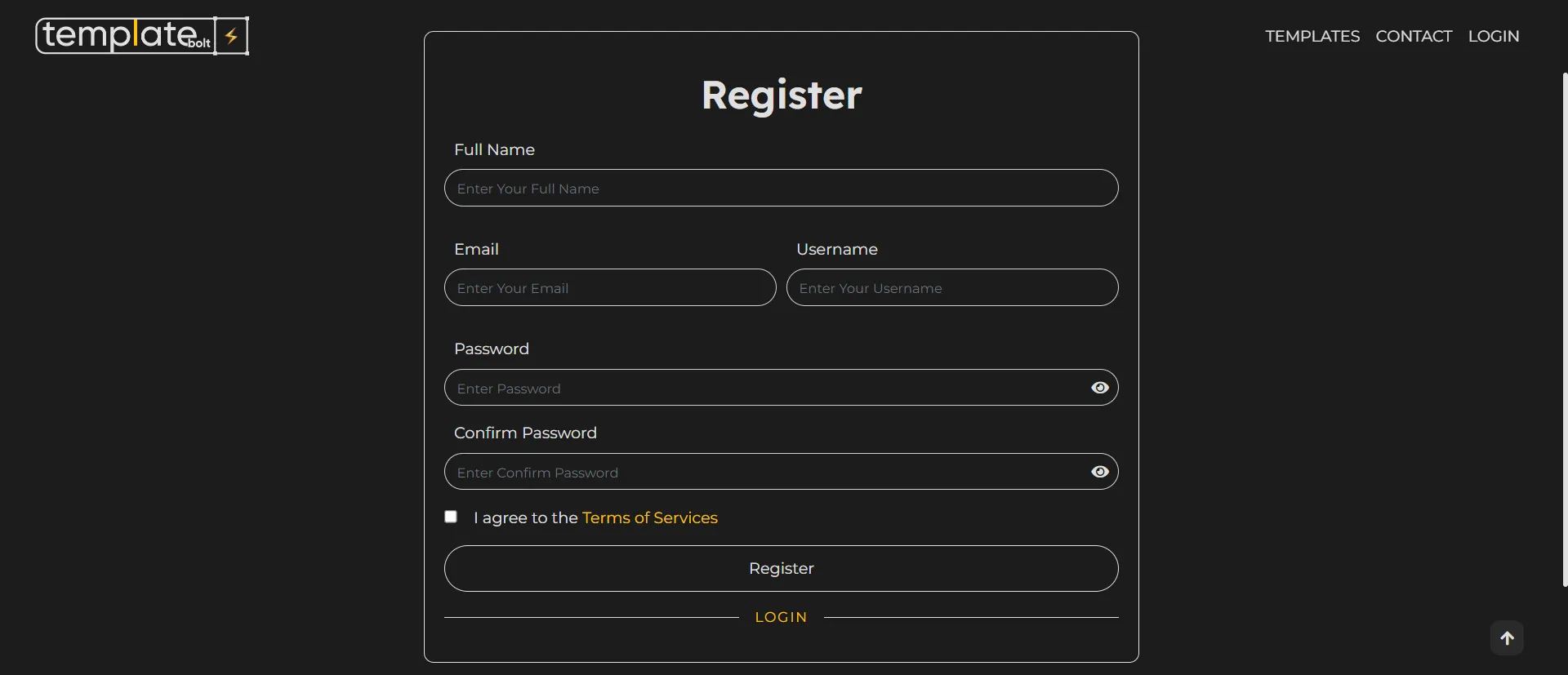Click the scroll-to-top arrow button
The image size is (1568, 675).
coord(1507,638)
